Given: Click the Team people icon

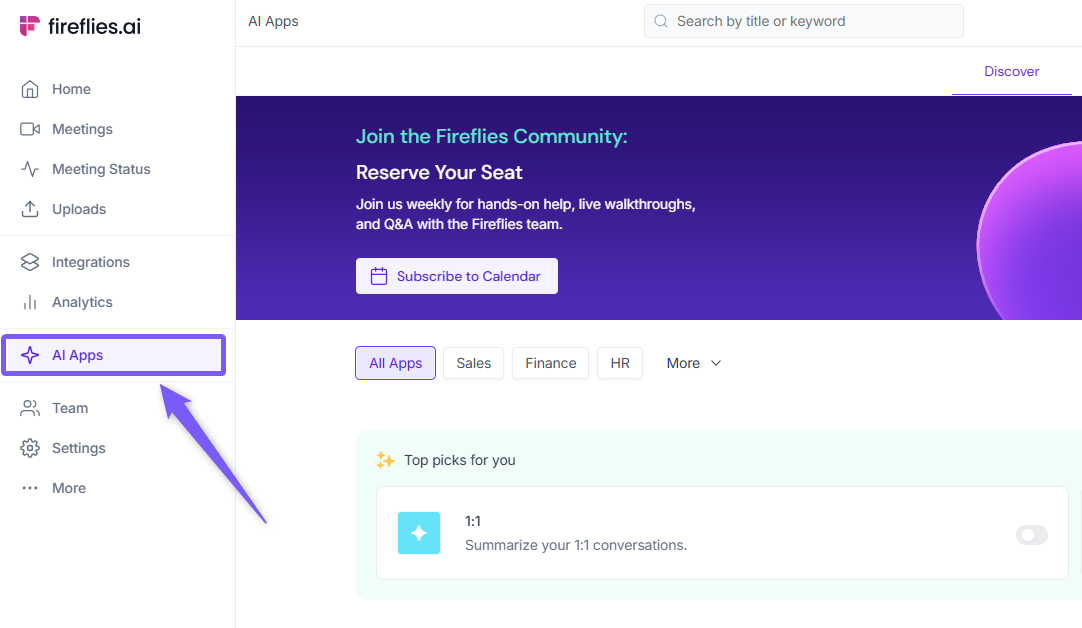Looking at the screenshot, I should 30,408.
